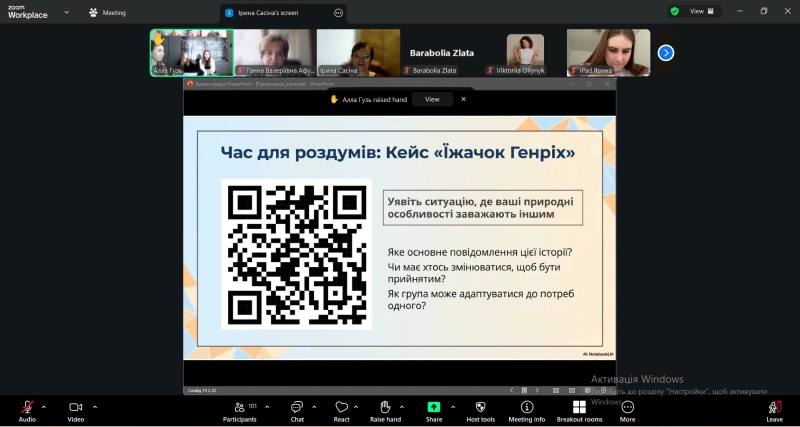Image resolution: width=800 pixels, height=427 pixels.
Task: Expand chat options arrow beside Chat
Action: click(x=314, y=407)
